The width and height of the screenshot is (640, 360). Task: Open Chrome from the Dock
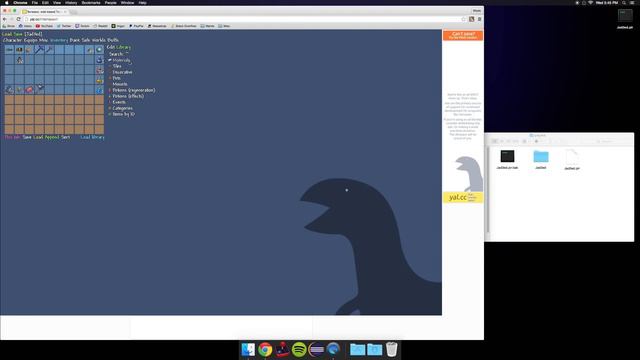tap(265, 350)
